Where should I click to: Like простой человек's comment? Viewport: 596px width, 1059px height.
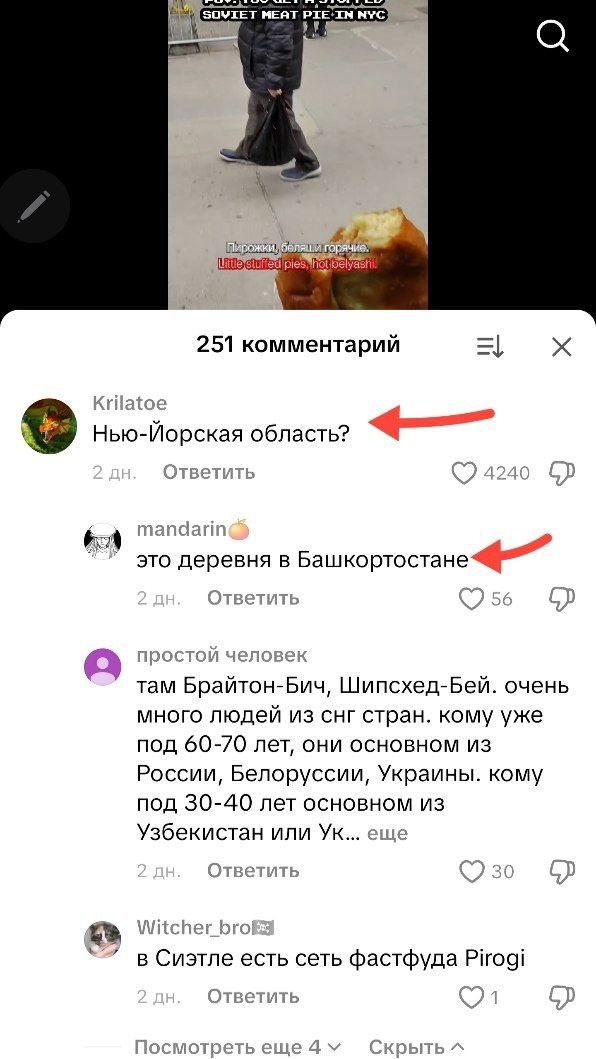coord(472,871)
